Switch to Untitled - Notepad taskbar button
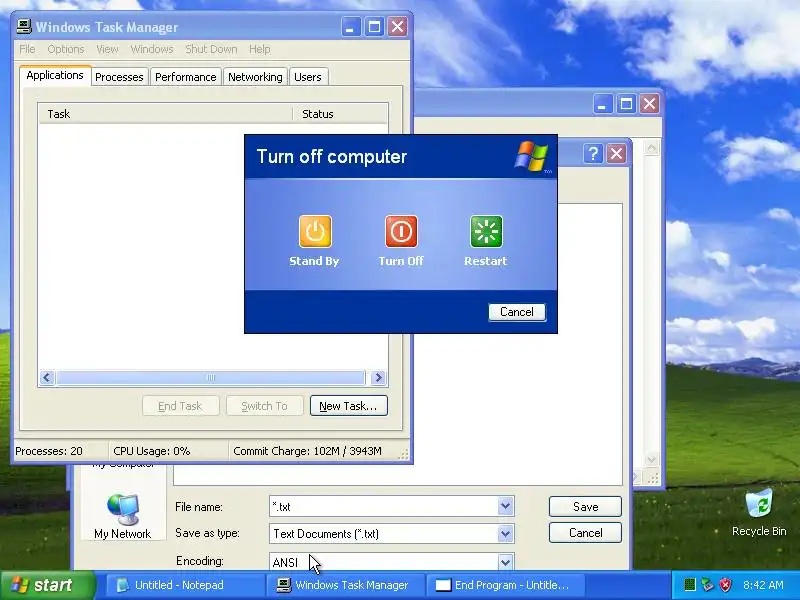 coord(186,585)
